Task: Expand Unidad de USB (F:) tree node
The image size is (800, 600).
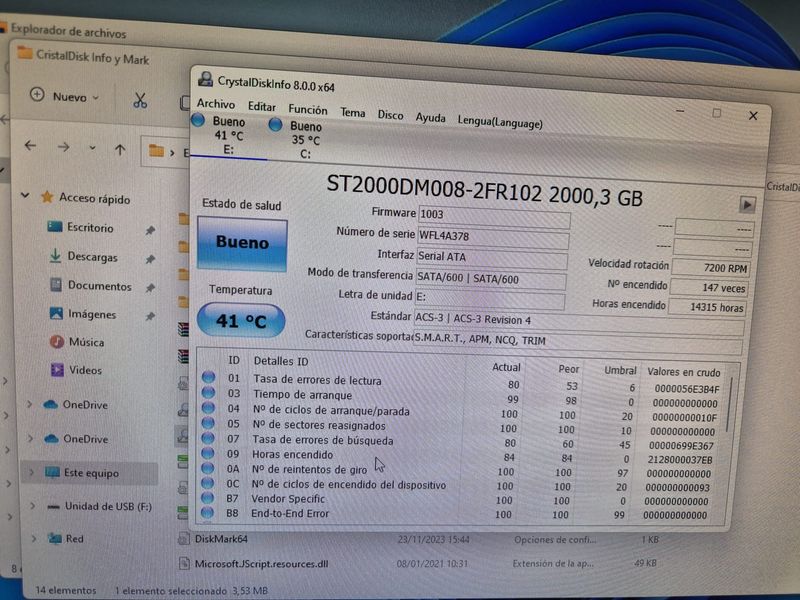Action: 33,506
